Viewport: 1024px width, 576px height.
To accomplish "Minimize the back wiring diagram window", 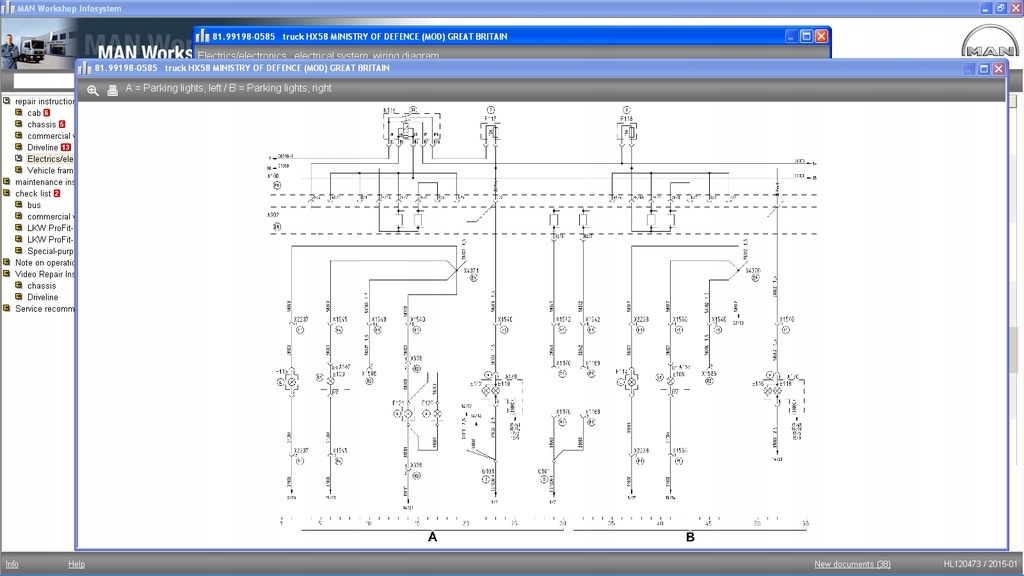I will (791, 37).
